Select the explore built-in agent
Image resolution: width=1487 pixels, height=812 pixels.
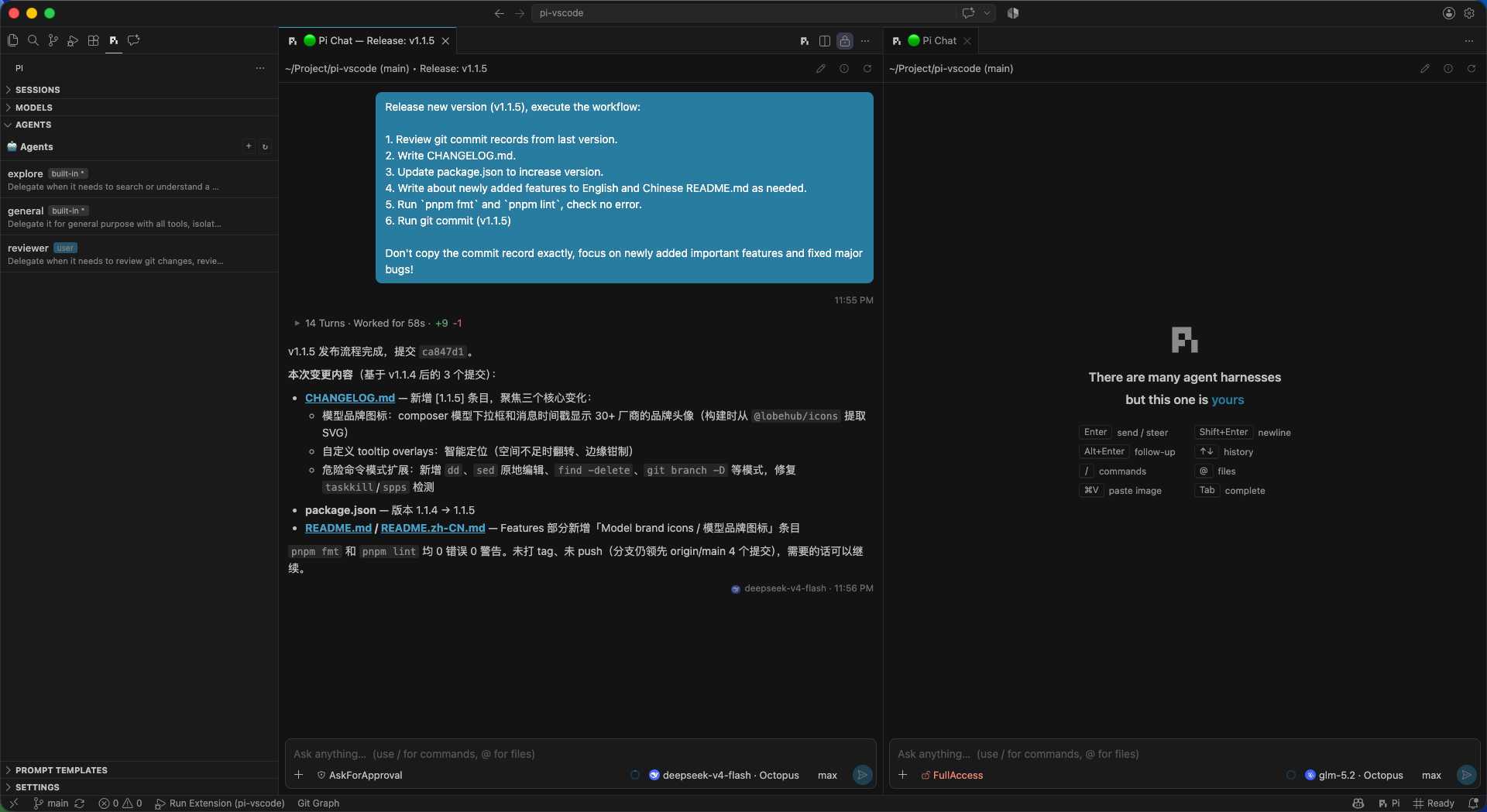tap(139, 180)
